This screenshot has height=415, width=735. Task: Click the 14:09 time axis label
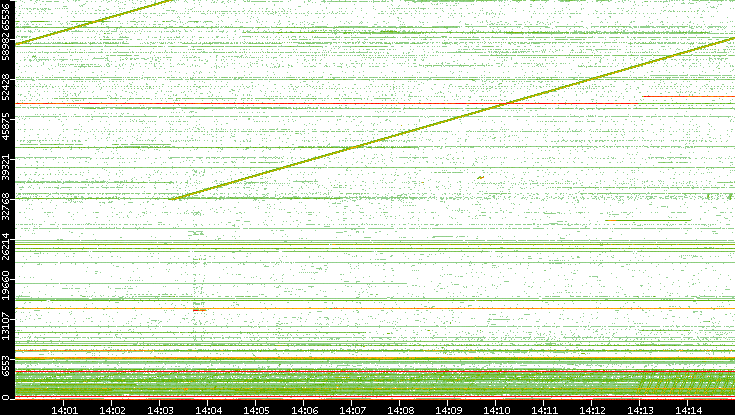(x=448, y=410)
